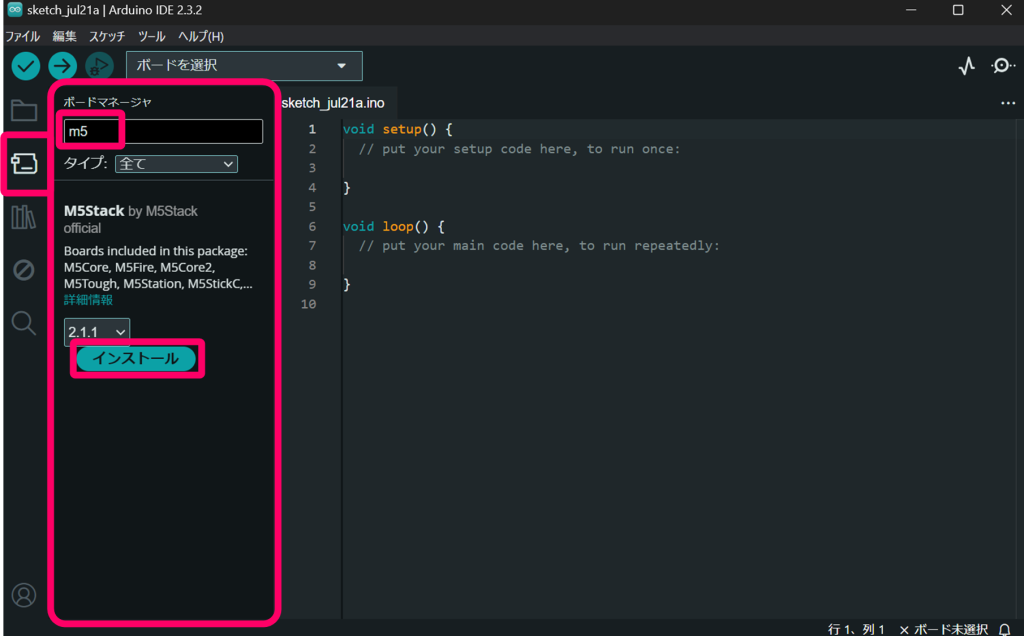Click the notification bell icon

(1005, 629)
